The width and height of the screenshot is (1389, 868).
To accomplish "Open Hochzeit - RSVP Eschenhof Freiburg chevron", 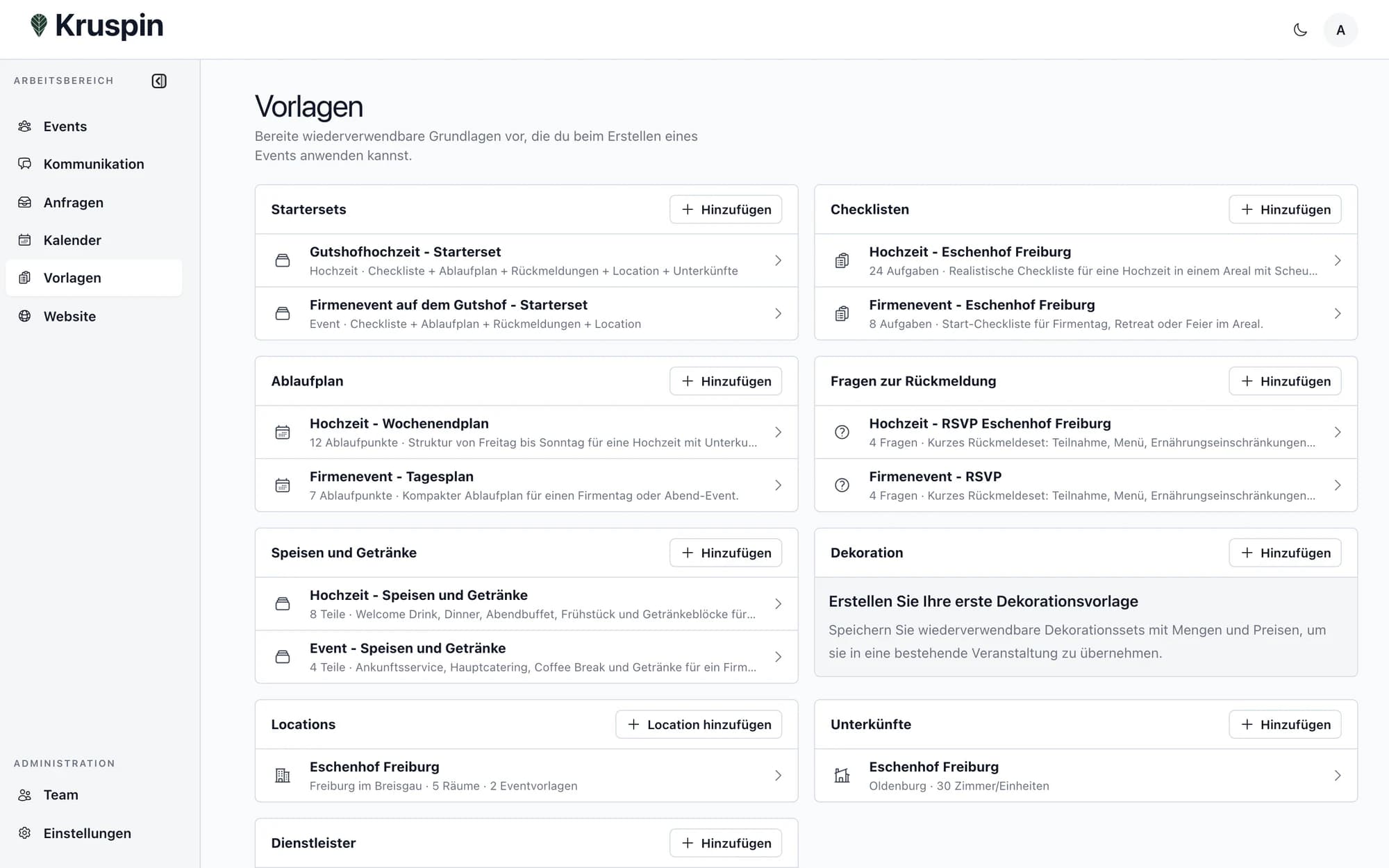I will point(1338,432).
